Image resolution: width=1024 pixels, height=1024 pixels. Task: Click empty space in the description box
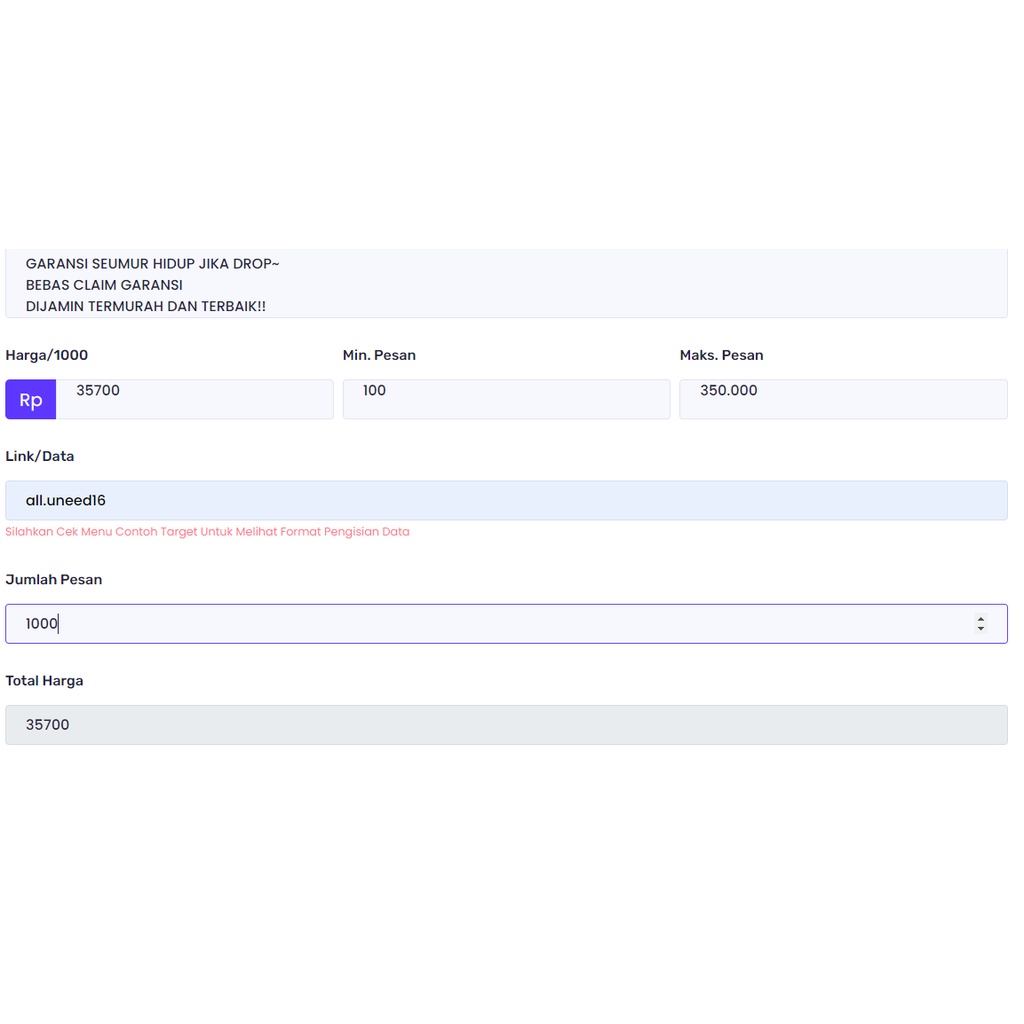click(x=650, y=285)
